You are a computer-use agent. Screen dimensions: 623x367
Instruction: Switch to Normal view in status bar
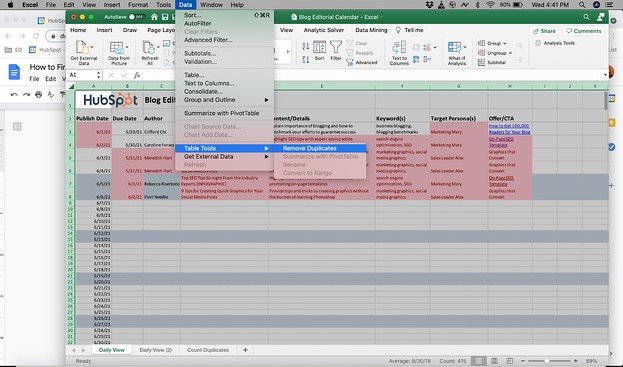coord(479,361)
